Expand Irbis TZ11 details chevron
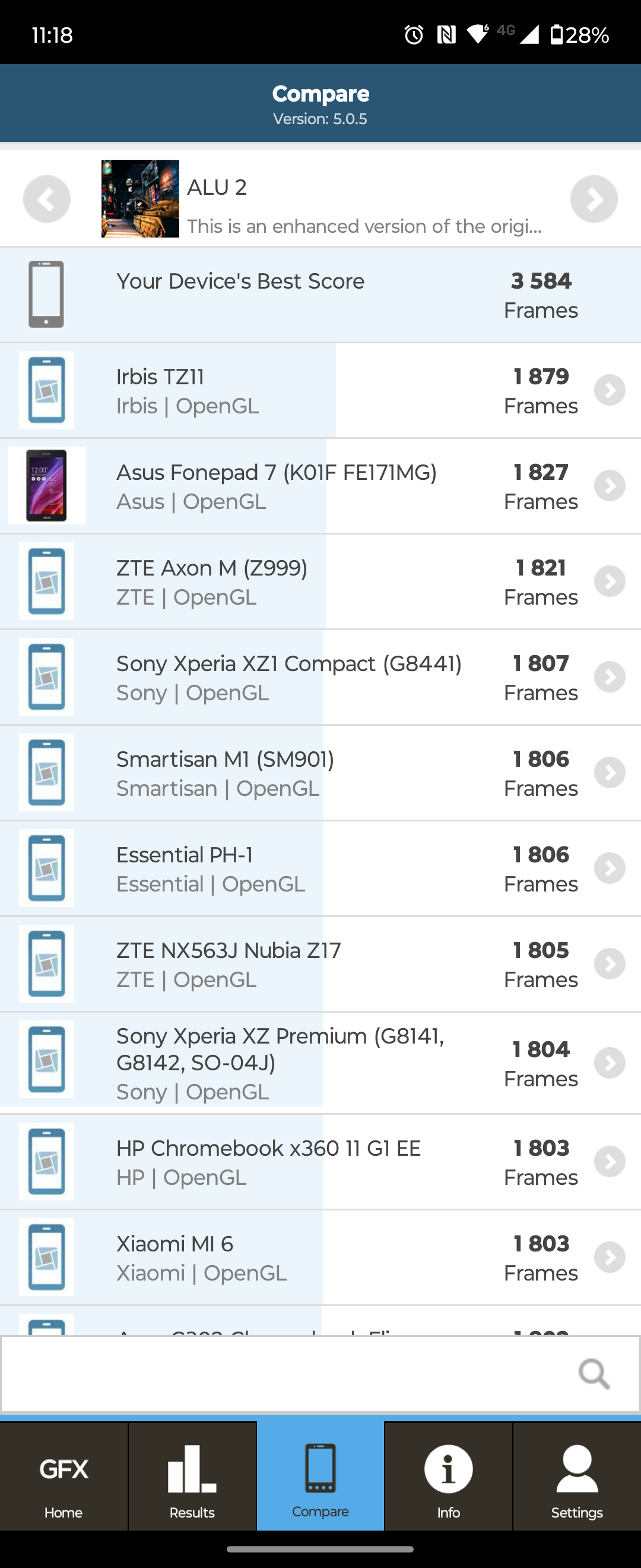Viewport: 641px width, 1568px height. 610,390
